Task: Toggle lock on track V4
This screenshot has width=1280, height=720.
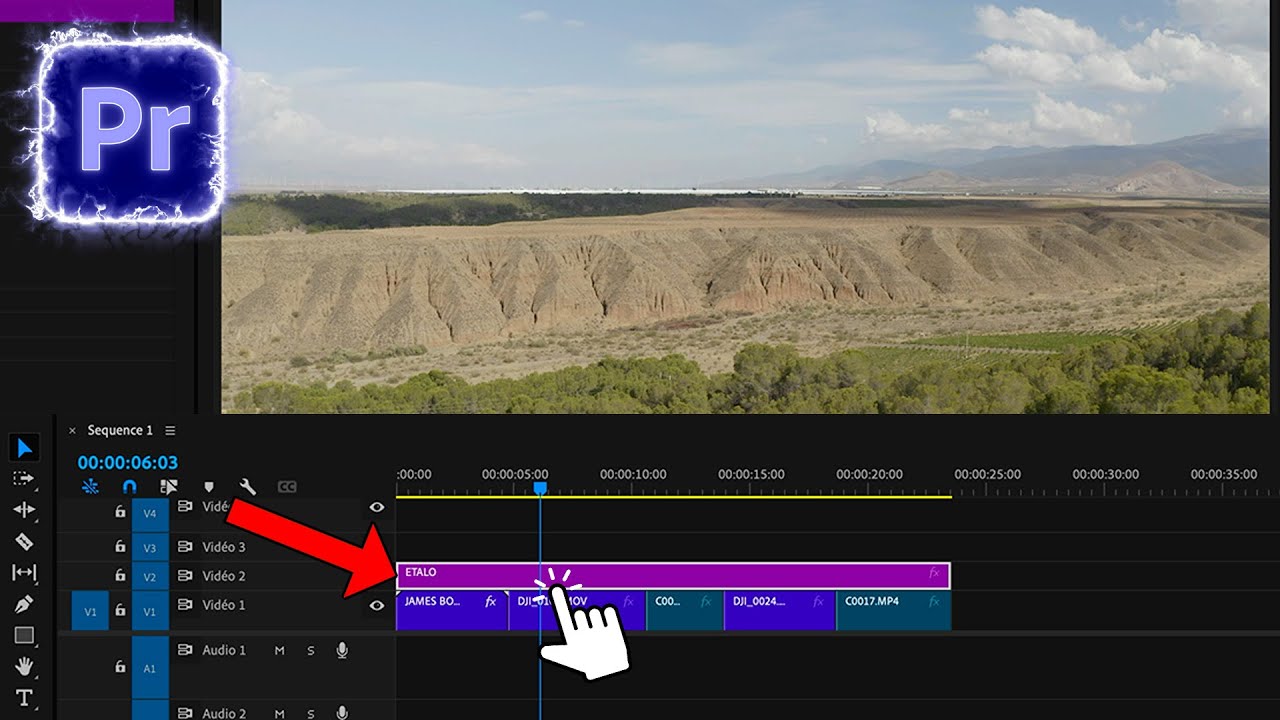Action: coord(120,512)
